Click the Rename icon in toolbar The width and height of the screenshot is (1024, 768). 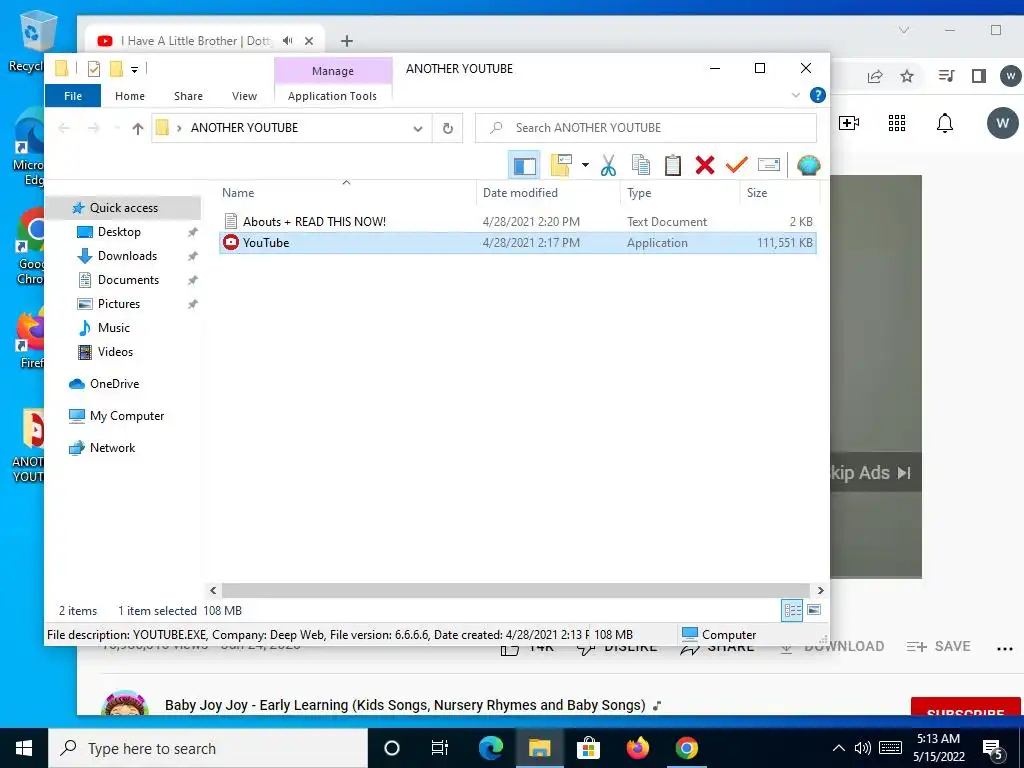click(x=769, y=165)
